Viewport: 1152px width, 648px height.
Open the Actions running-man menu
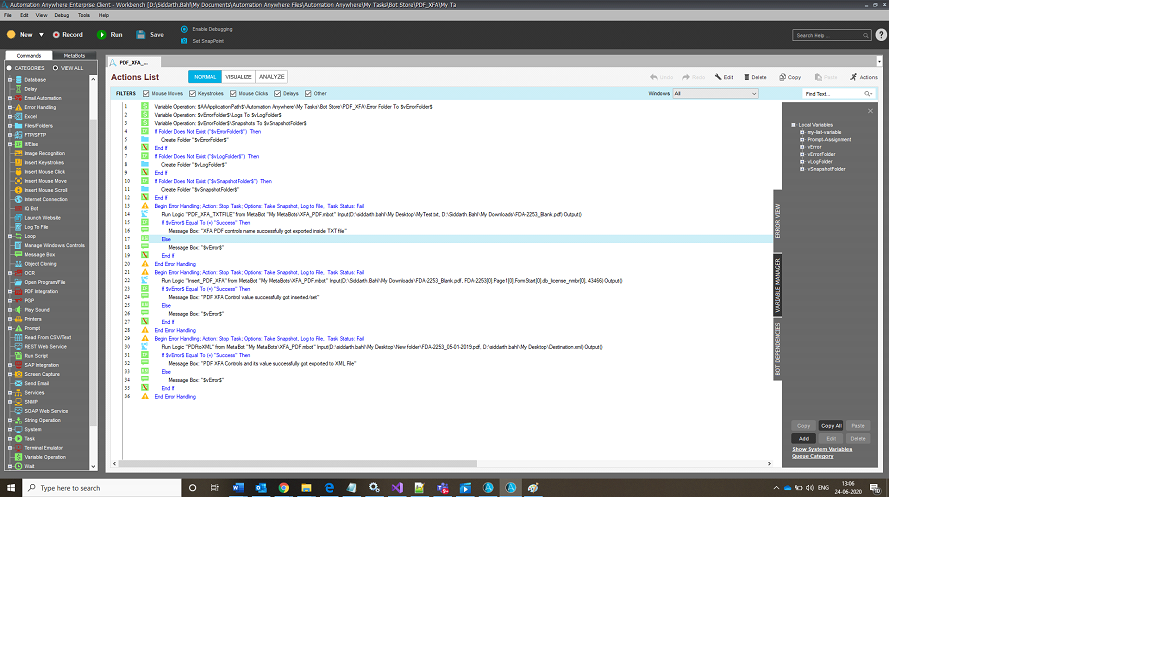pyautogui.click(x=863, y=76)
